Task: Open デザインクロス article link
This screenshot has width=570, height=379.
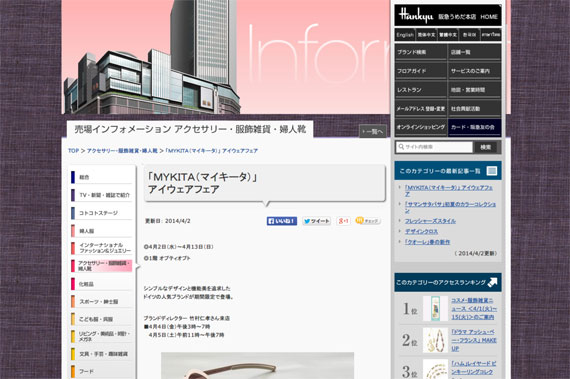Action: coord(421,231)
